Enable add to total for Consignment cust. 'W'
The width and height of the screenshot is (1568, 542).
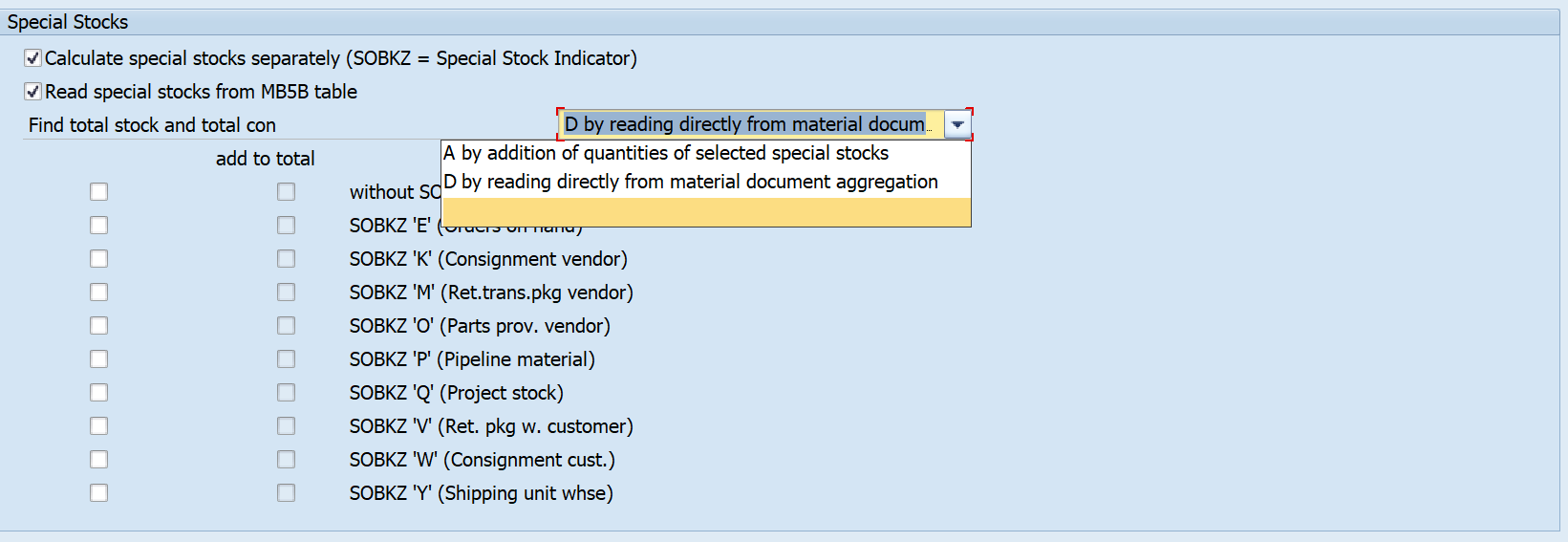286,460
